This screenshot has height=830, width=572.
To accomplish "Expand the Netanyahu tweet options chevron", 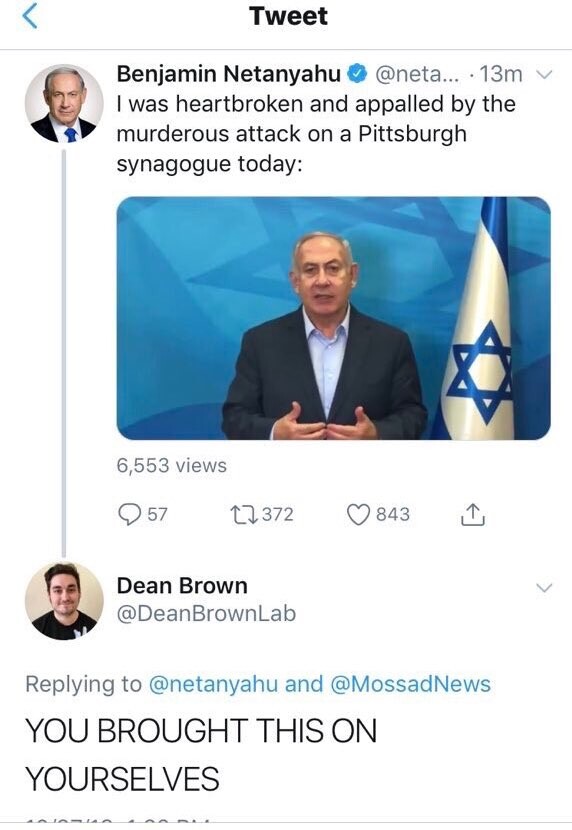I will 544,74.
